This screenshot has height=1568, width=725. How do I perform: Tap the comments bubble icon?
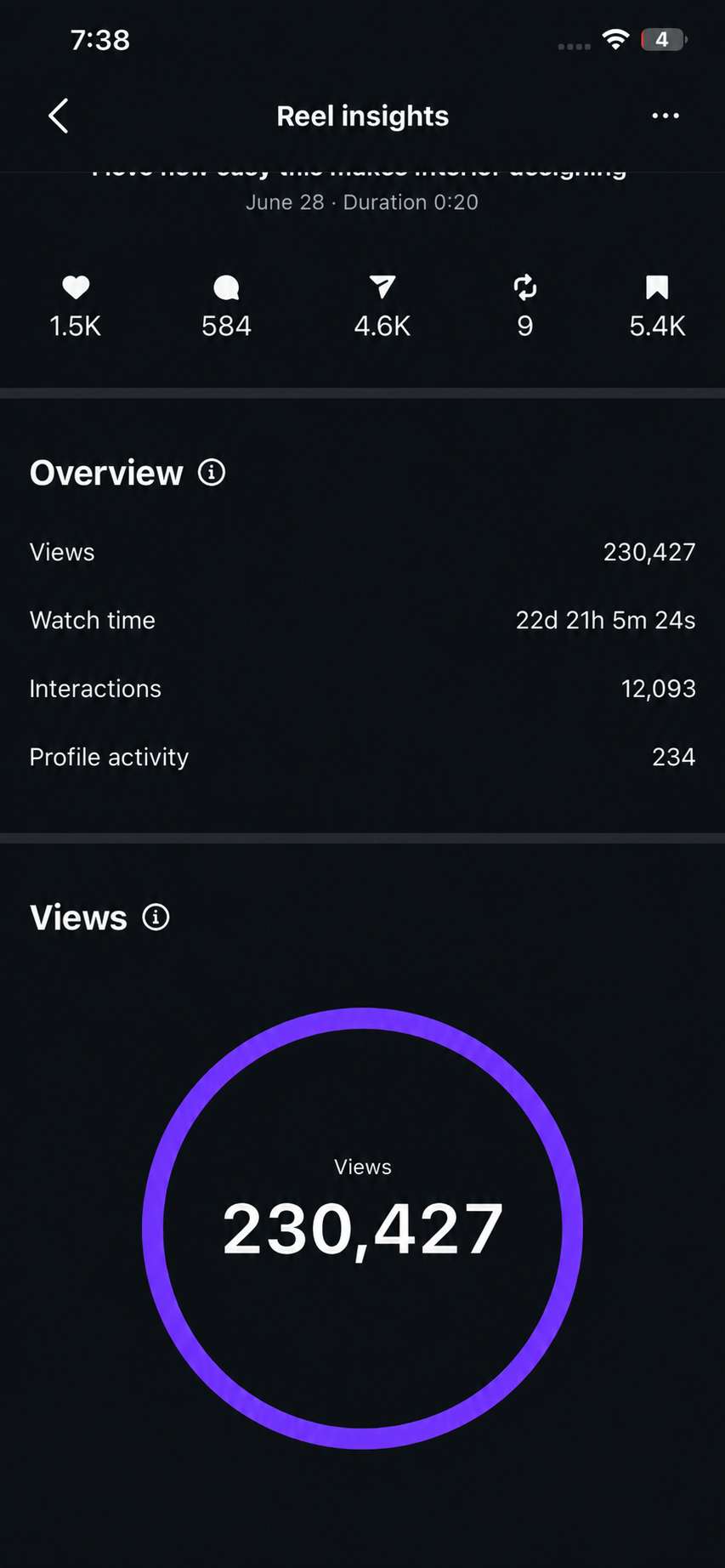point(226,287)
